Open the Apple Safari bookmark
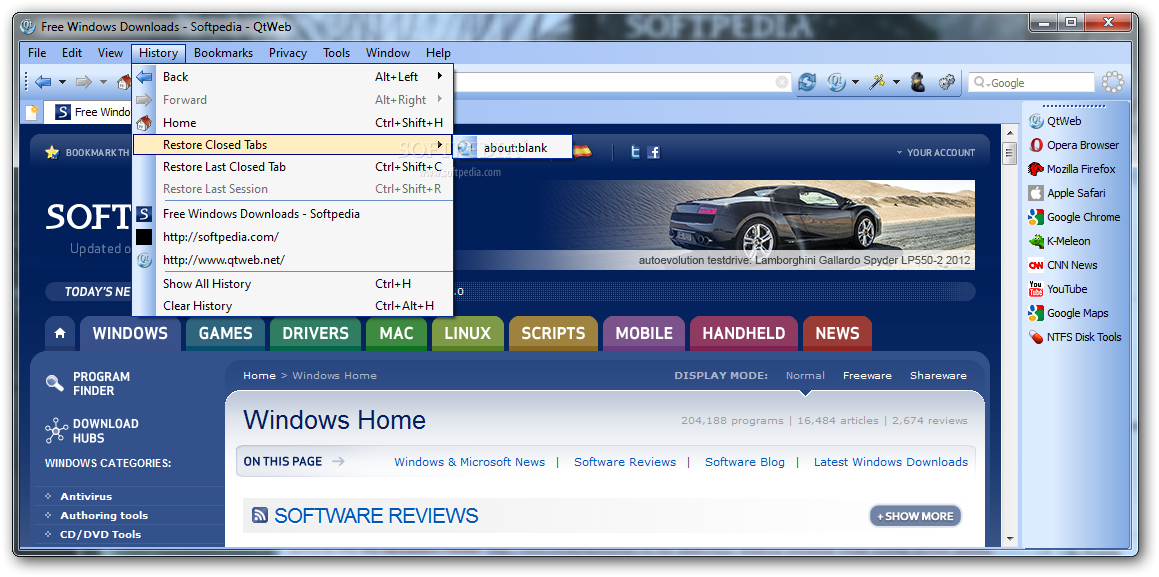The height and width of the screenshot is (577, 1159). [x=1067, y=193]
